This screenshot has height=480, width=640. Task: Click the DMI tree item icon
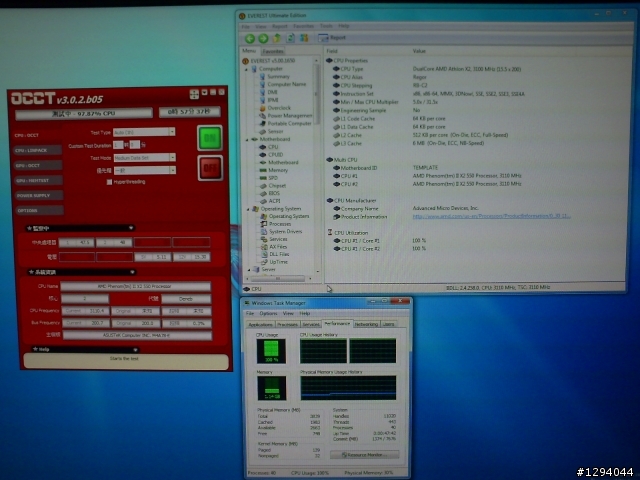click(x=262, y=92)
